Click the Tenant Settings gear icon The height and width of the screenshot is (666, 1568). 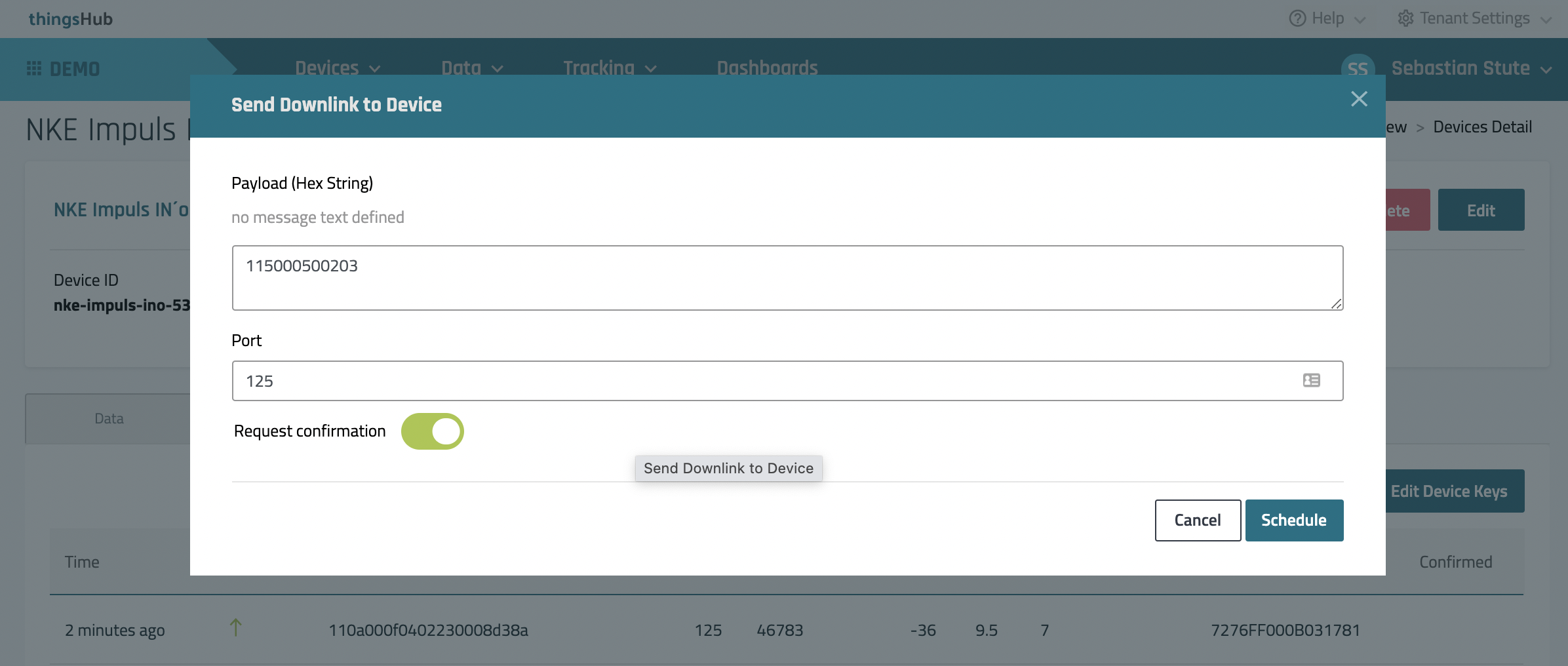[1405, 18]
